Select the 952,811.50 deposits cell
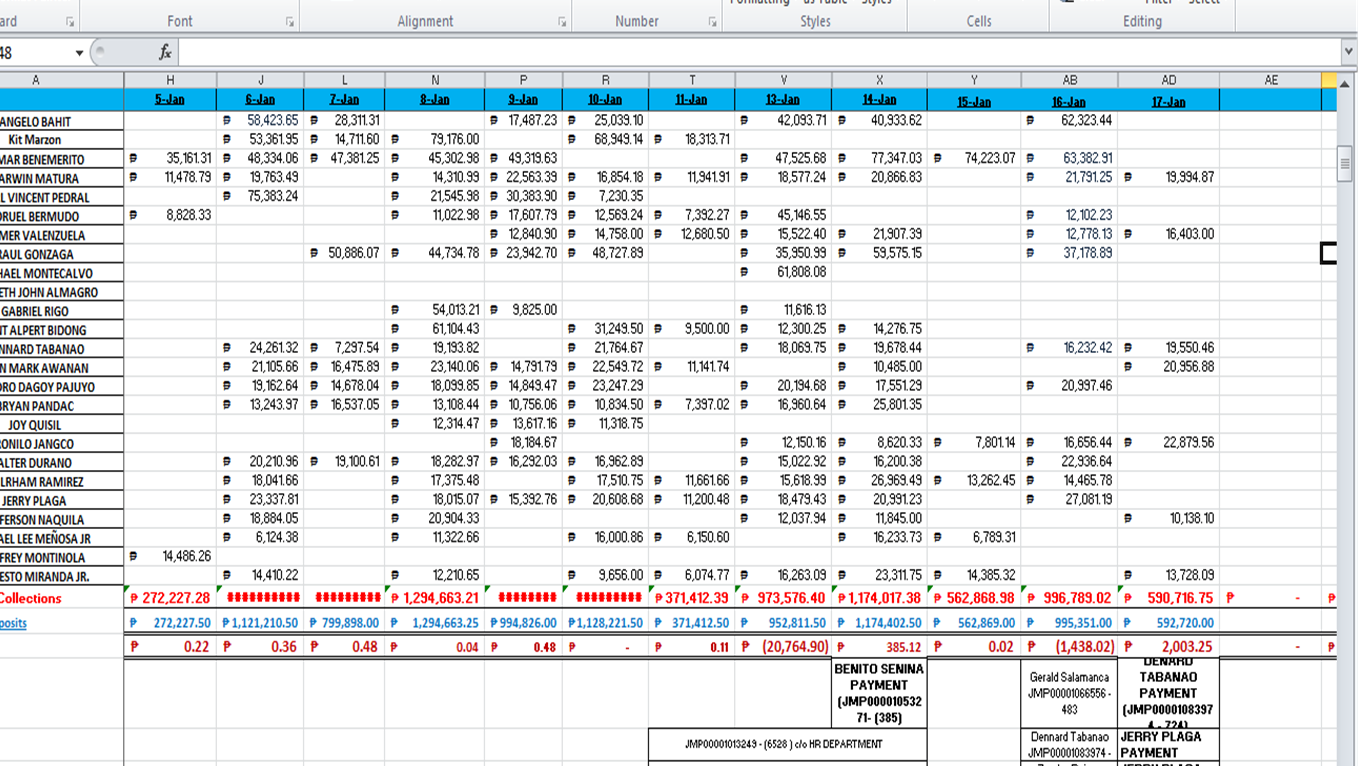Screen dimensions: 1363x766 click(783, 623)
